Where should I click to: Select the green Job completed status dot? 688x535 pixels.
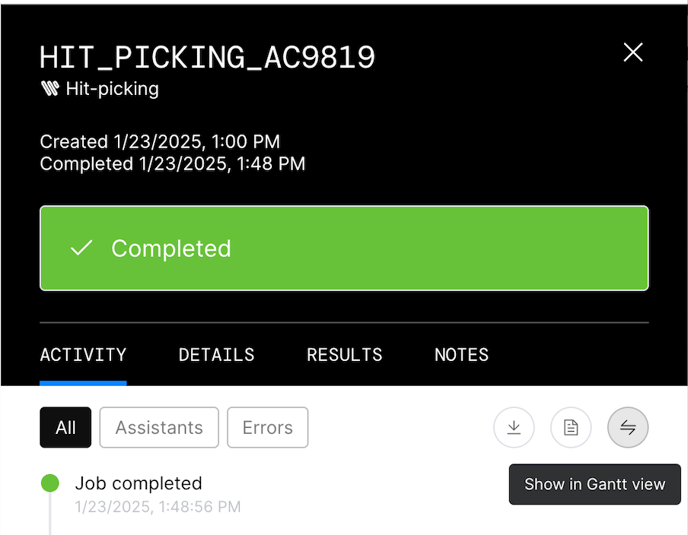50,483
